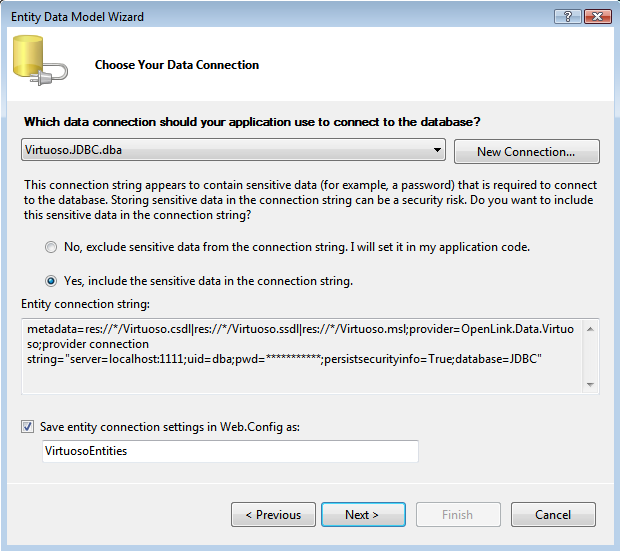Viewport: 620px width, 551px height.
Task: Click the sensitive data warning text
Action: 310,200
